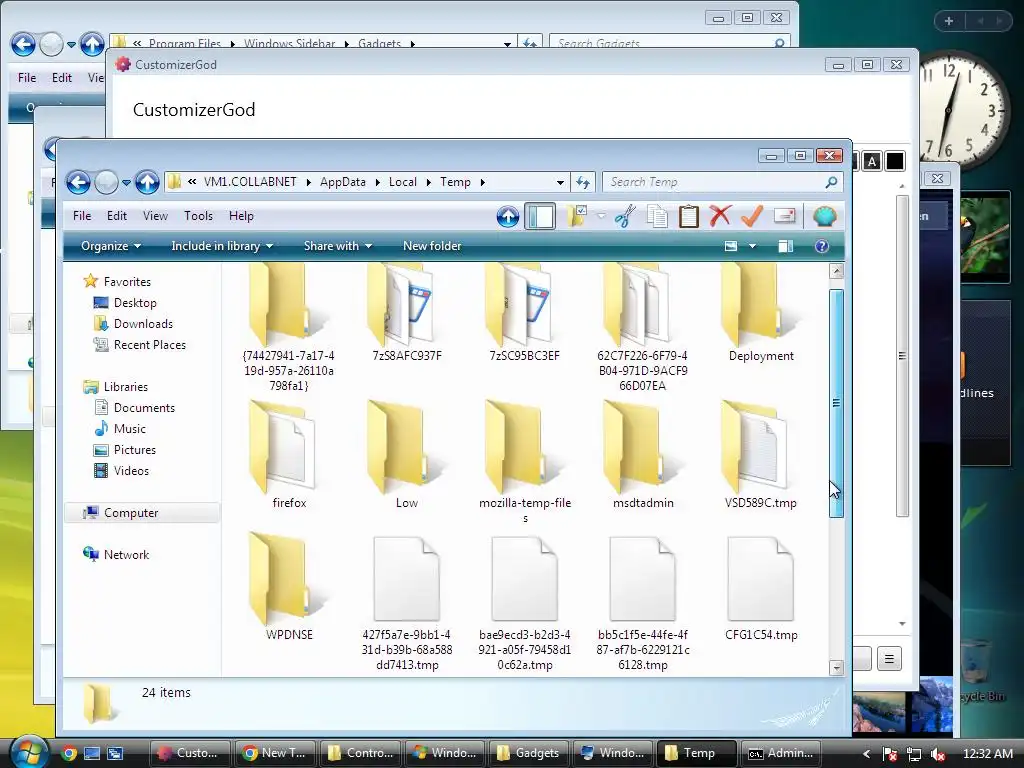Viewport: 1024px width, 768px height.
Task: Go up one level with blue Up arrow beside address bar
Action: click(147, 182)
